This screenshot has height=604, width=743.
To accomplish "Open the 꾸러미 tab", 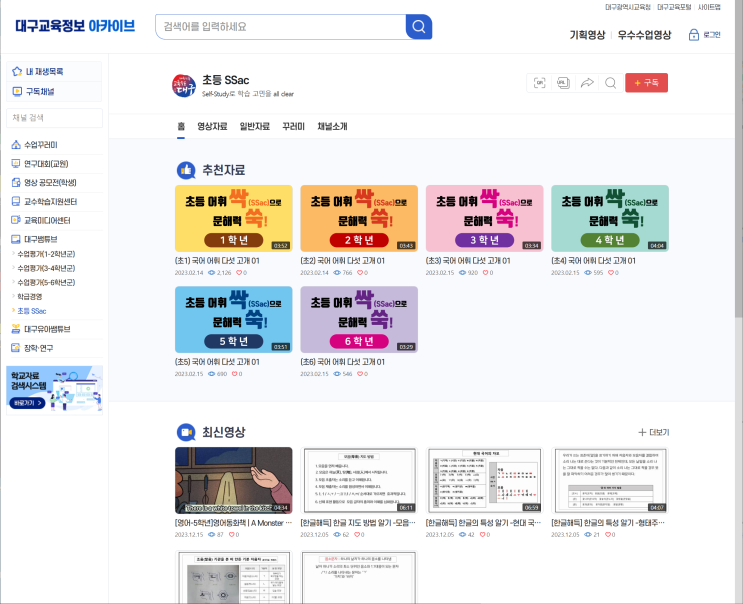I will [x=293, y=126].
